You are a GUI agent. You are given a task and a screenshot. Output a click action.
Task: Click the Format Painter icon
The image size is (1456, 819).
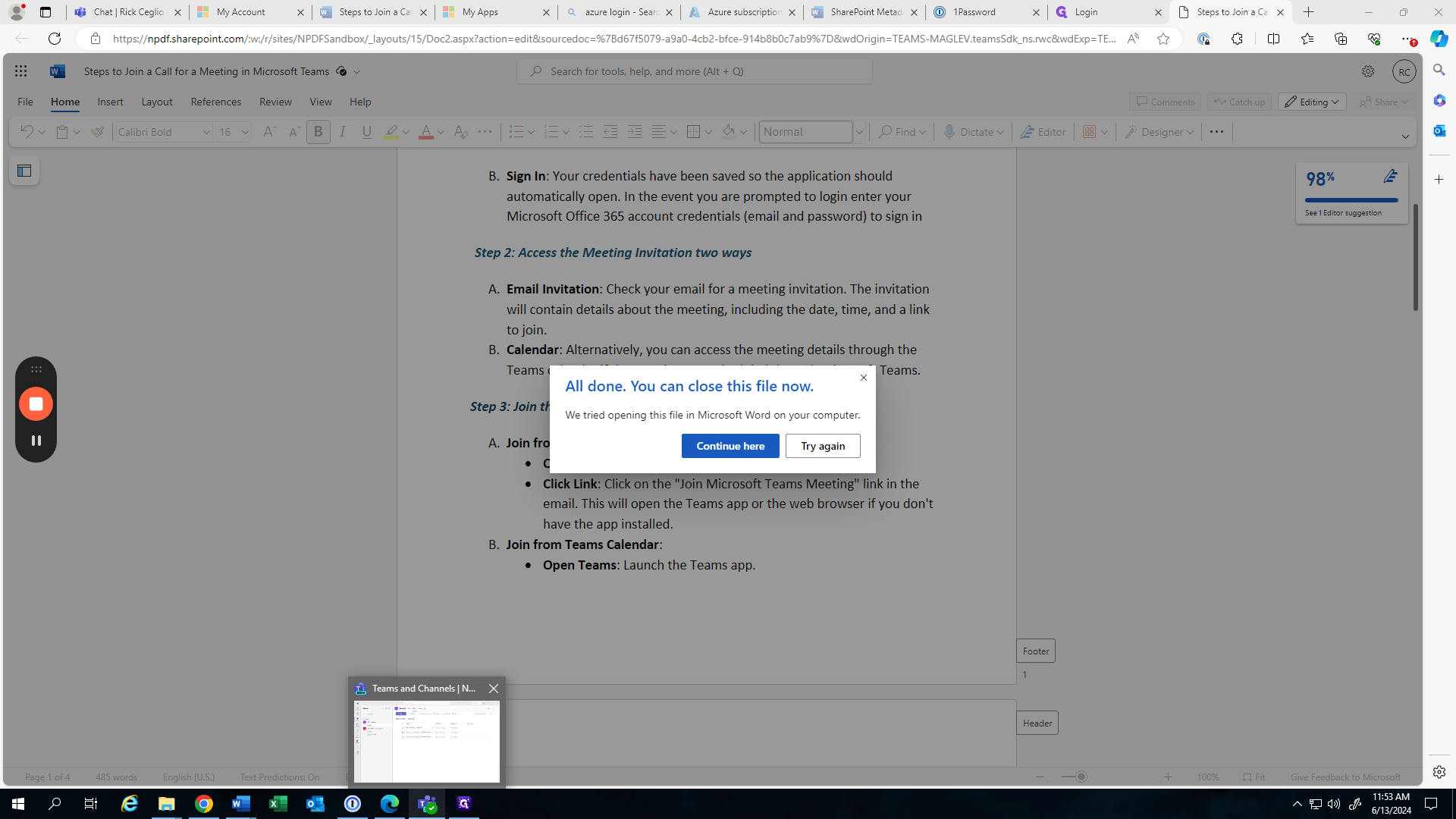(98, 132)
